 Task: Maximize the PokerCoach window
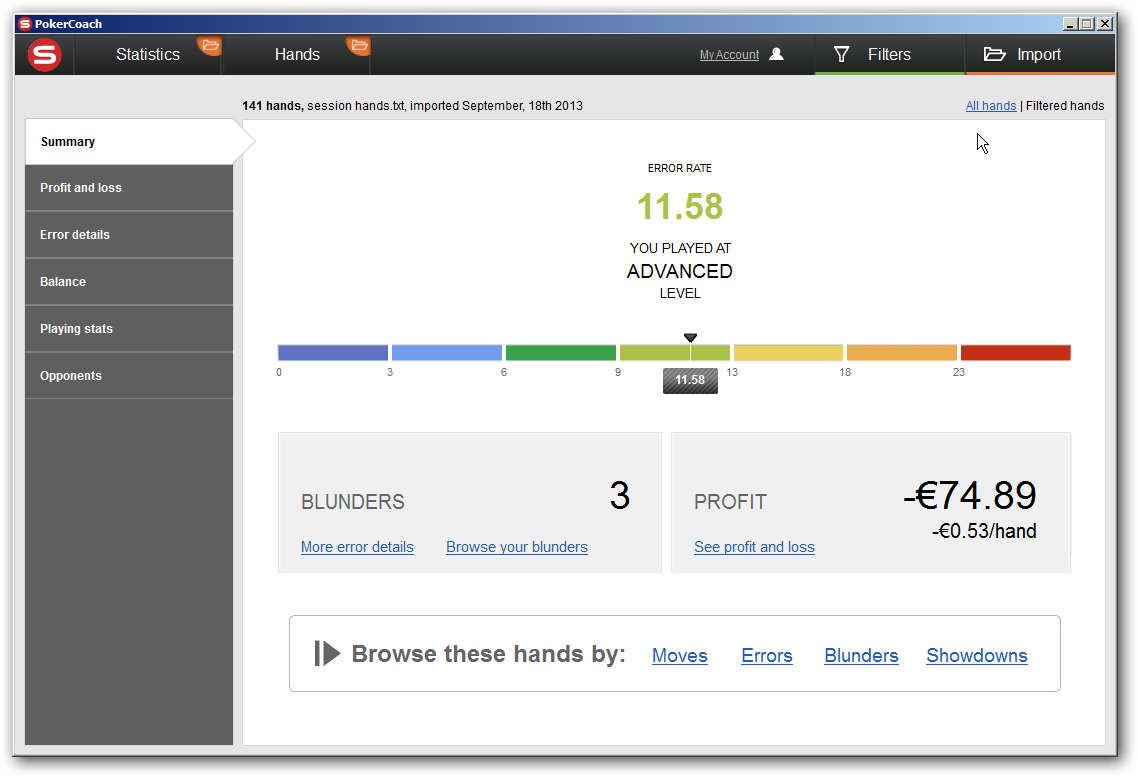click(1087, 24)
